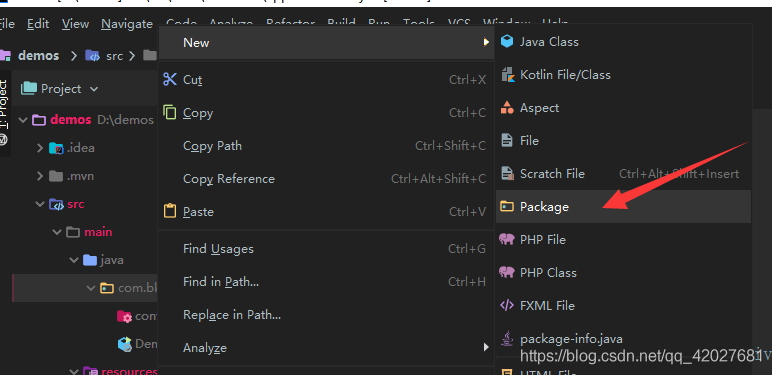Select the java folder label
Image resolution: width=772 pixels, height=375 pixels.
(x=111, y=260)
